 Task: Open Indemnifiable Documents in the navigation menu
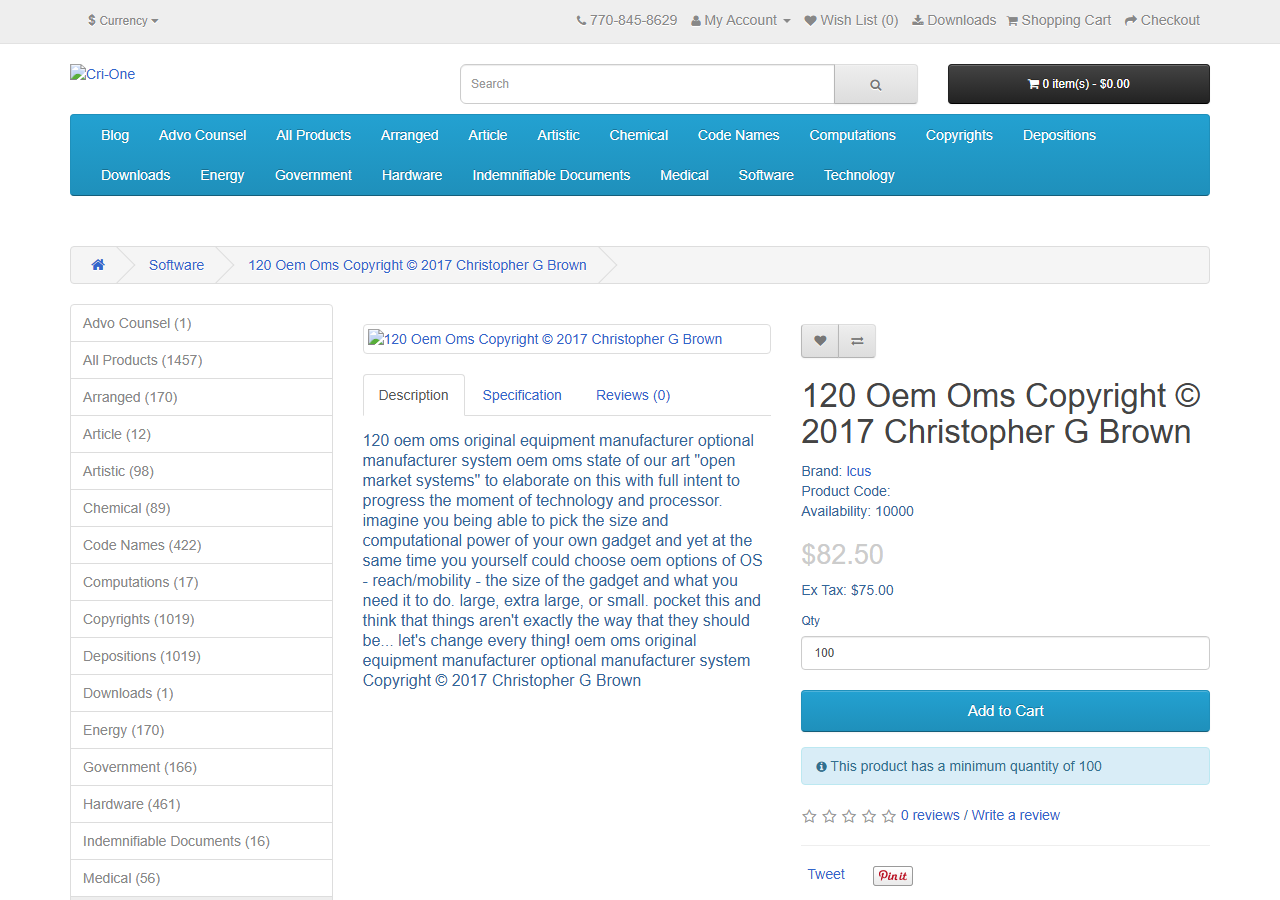(552, 175)
